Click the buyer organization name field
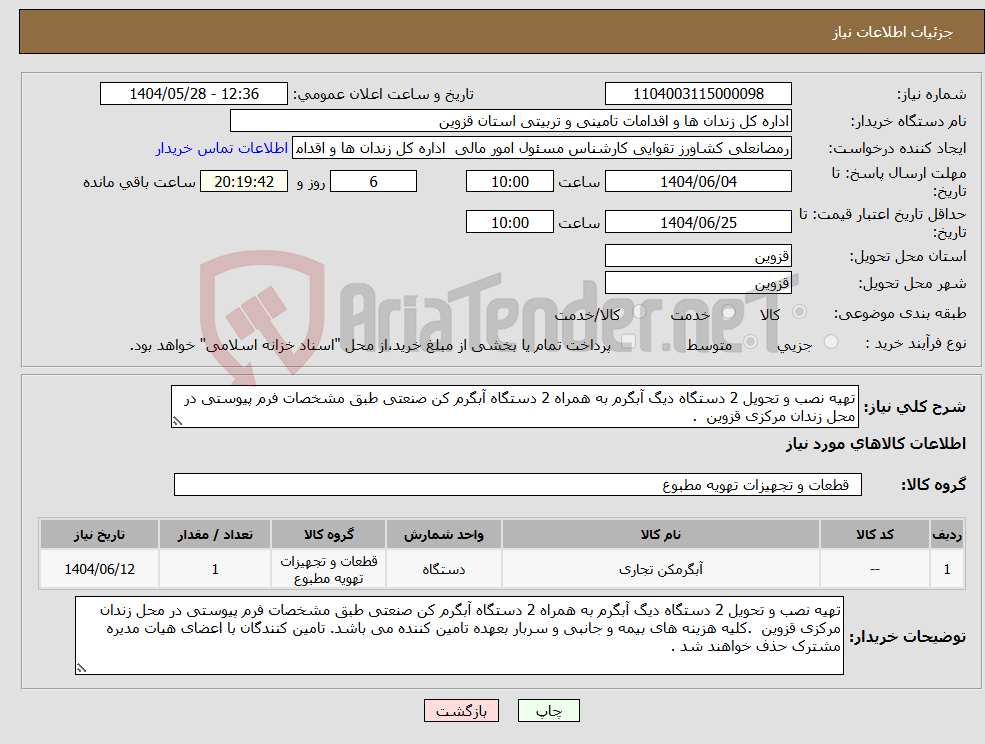Screen dimensions: 985x744 click(511, 121)
